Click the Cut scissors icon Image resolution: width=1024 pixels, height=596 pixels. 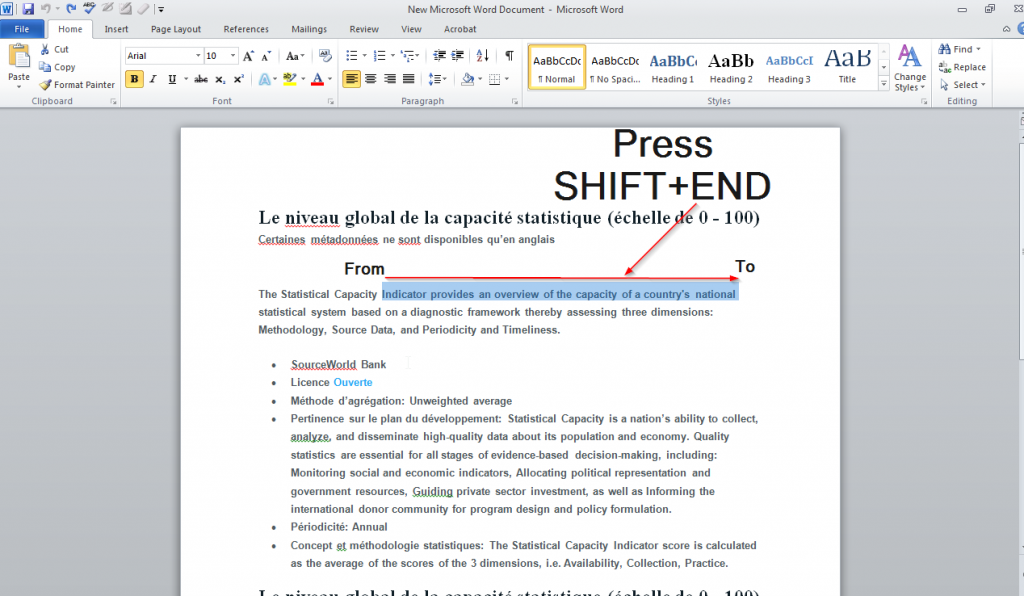(x=45, y=49)
